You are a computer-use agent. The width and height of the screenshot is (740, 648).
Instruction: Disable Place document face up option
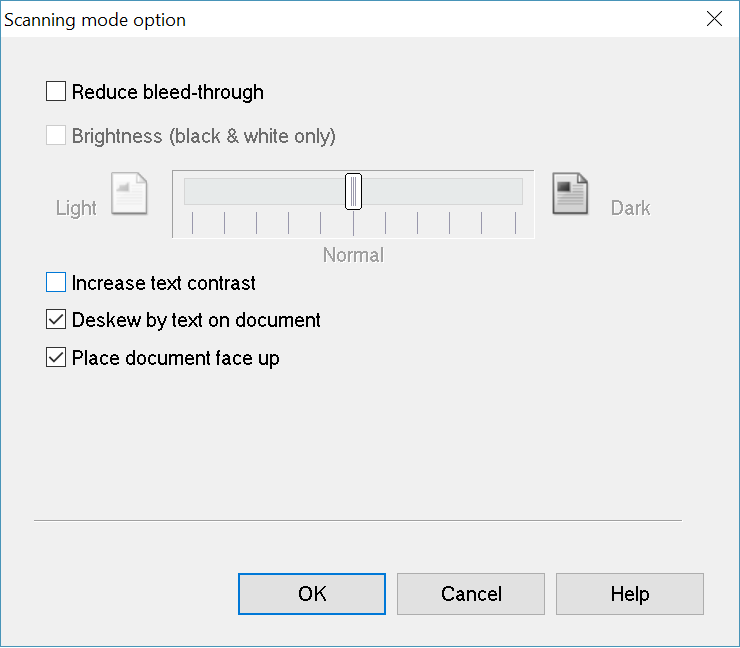click(56, 358)
